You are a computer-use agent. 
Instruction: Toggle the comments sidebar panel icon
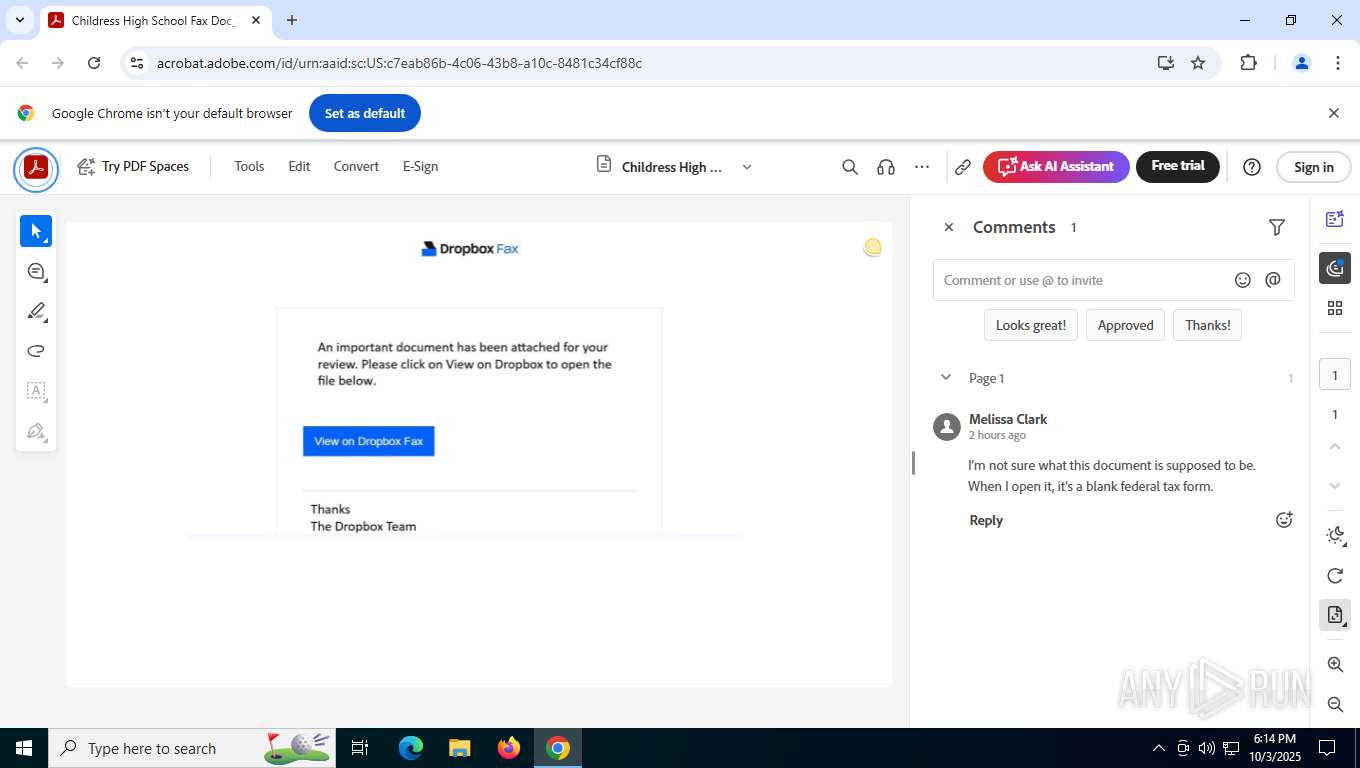pos(1335,267)
